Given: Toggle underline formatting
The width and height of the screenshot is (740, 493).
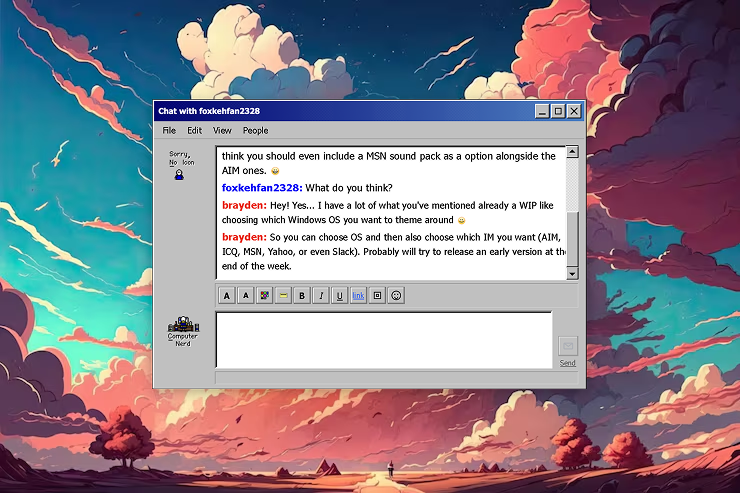Looking at the screenshot, I should pos(339,296).
